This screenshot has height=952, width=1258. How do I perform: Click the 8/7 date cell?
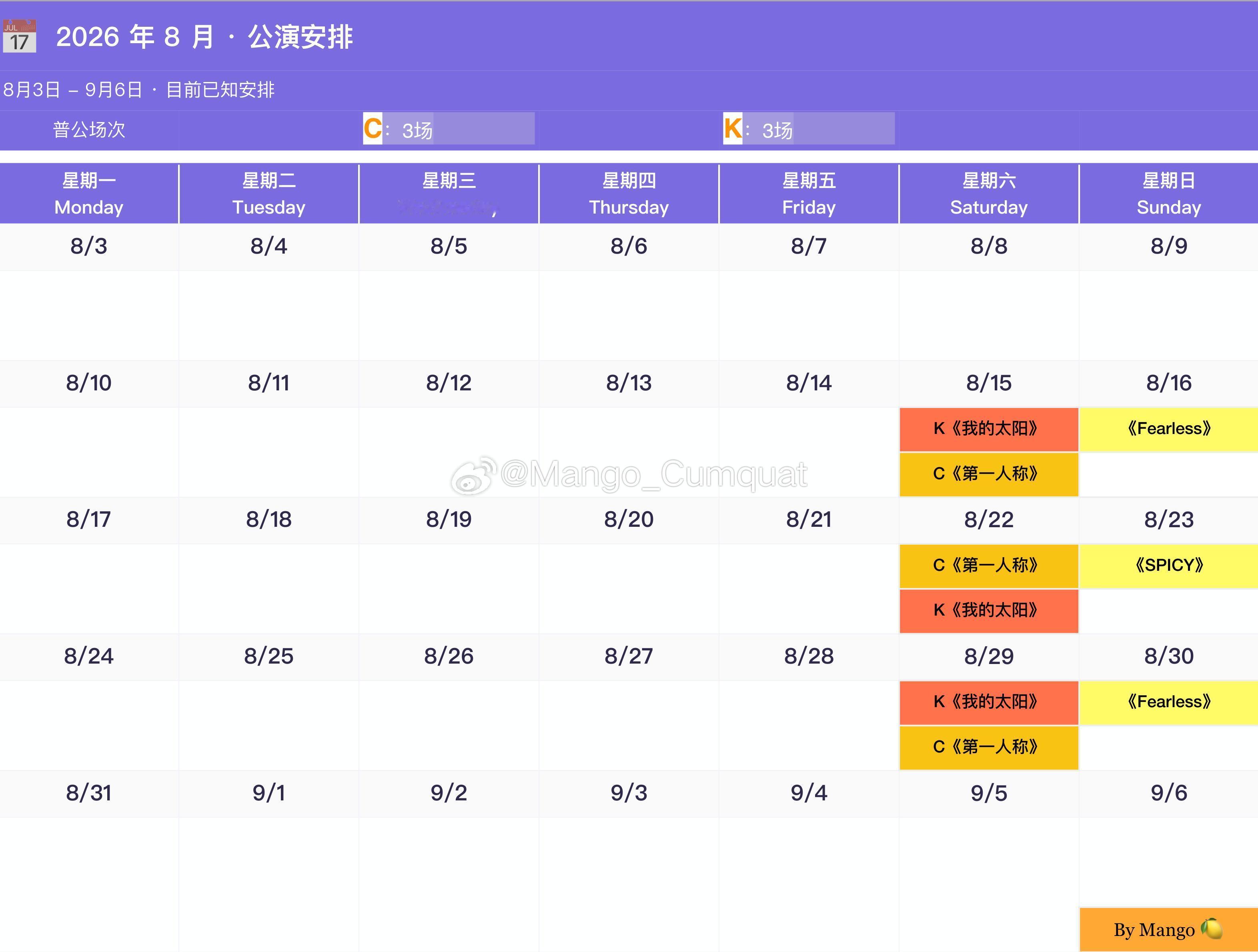809,247
